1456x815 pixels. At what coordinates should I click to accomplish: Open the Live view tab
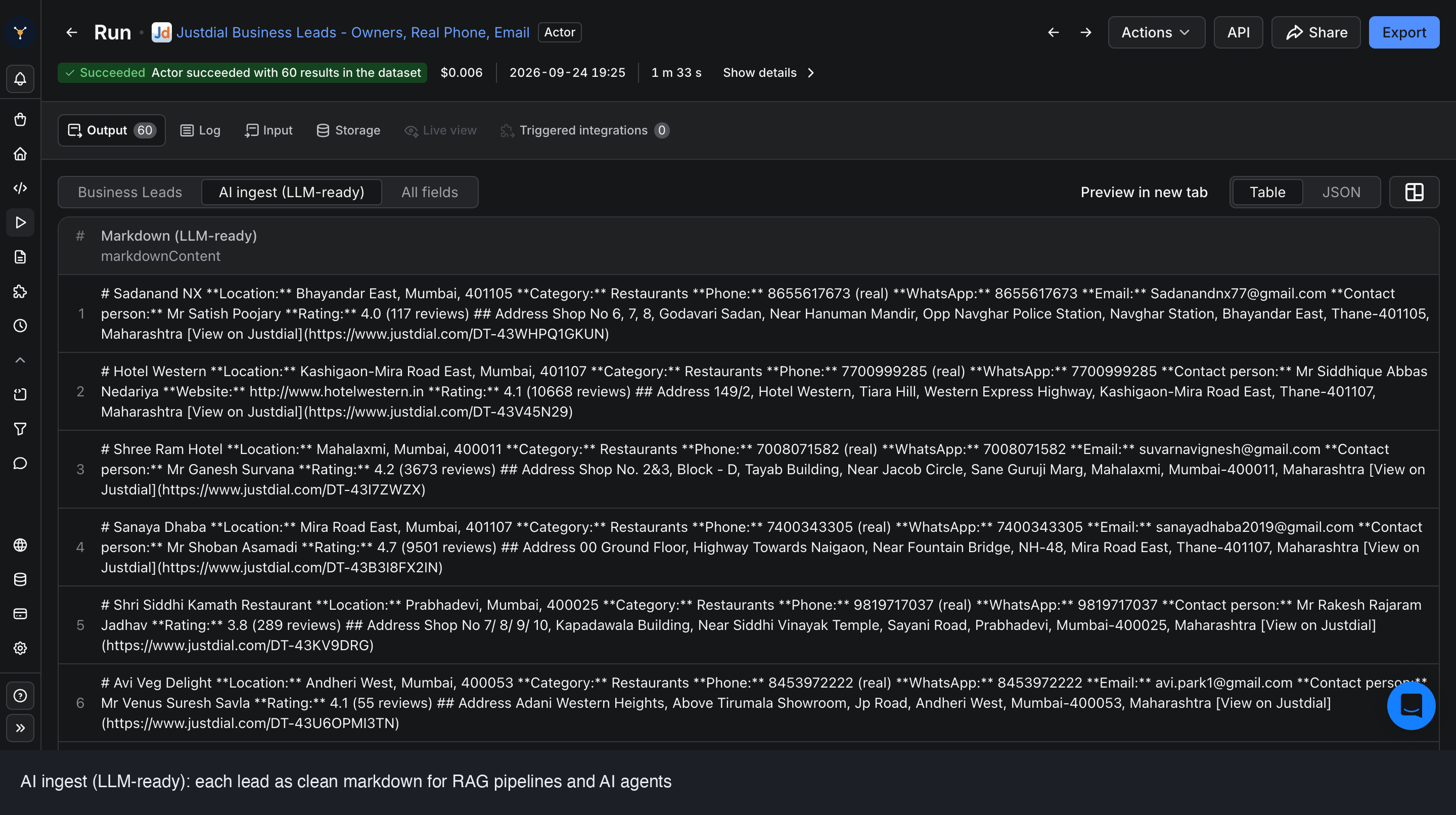pyautogui.click(x=440, y=130)
